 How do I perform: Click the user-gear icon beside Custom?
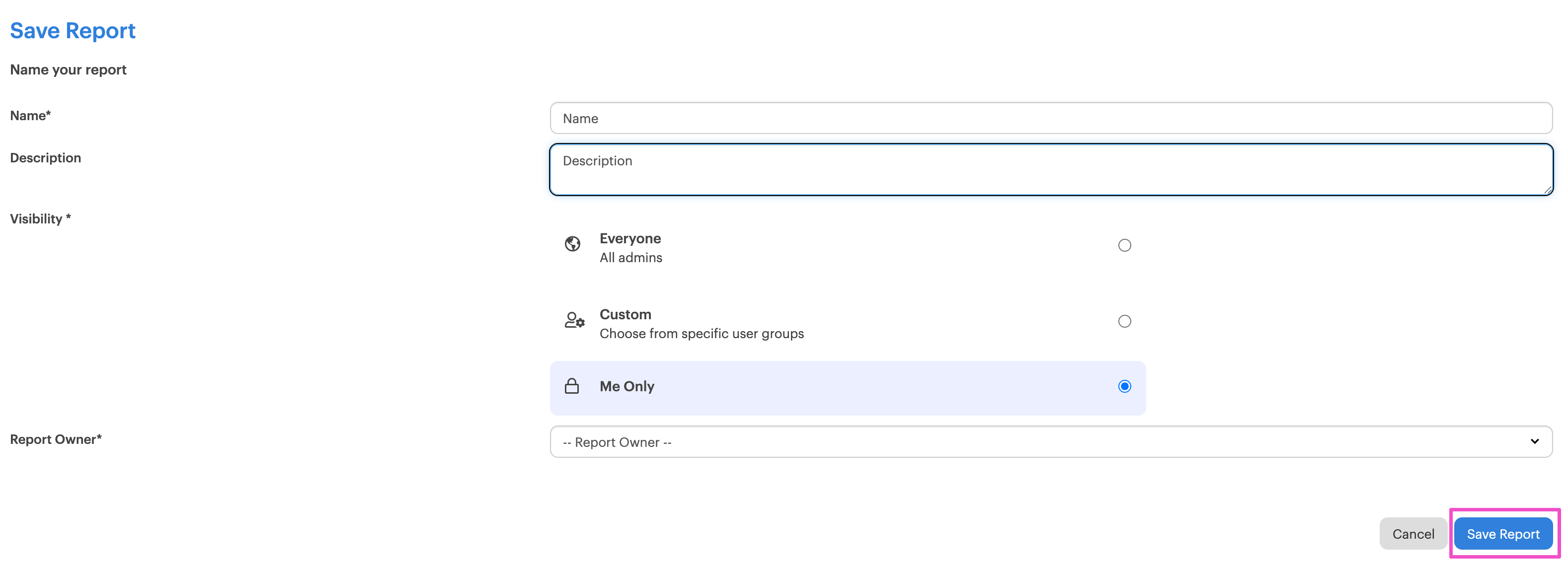pyautogui.click(x=574, y=320)
